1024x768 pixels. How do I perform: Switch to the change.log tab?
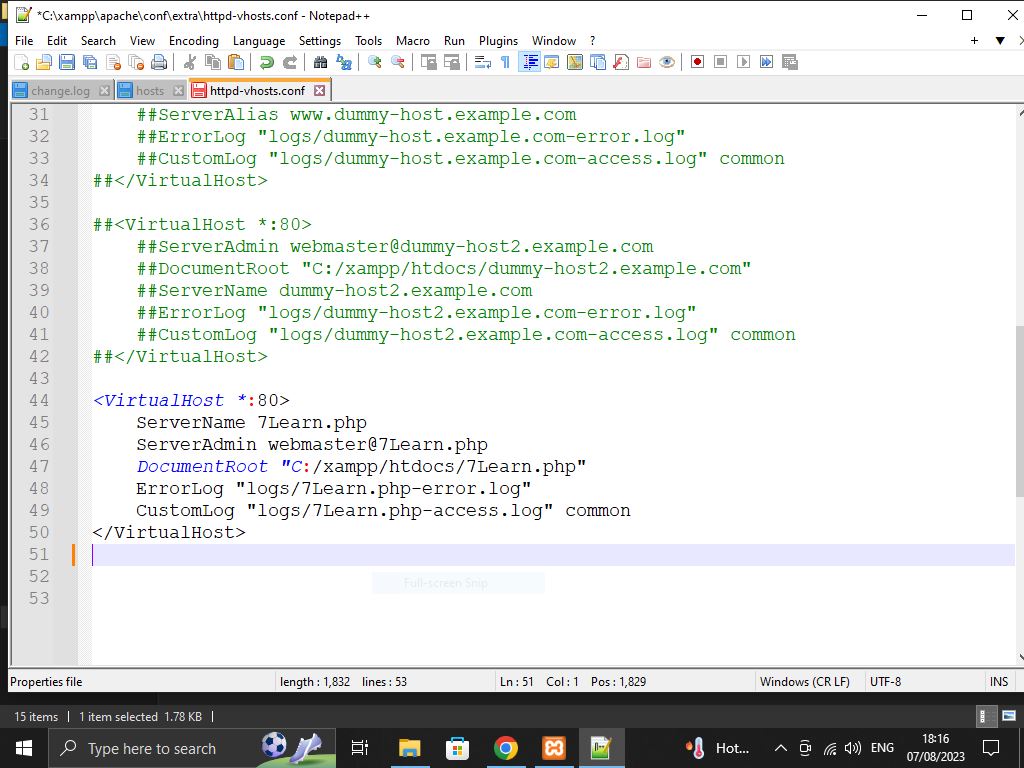click(60, 91)
